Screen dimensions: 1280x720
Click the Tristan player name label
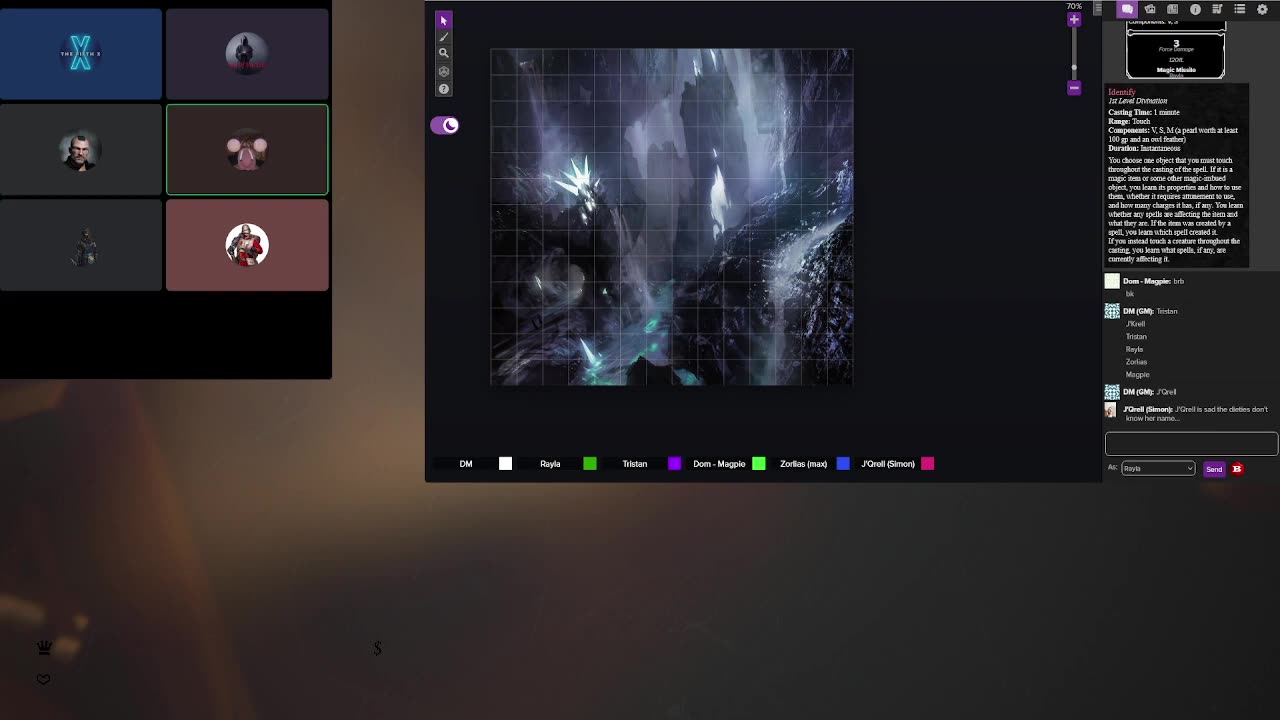pyautogui.click(x=635, y=464)
